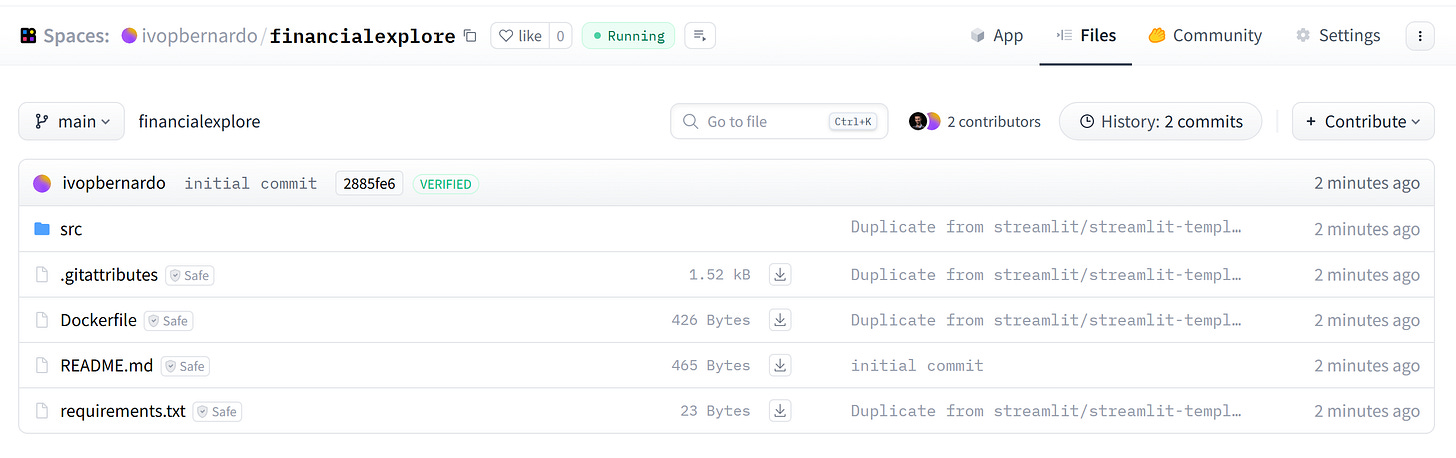Click the 465 Bytes size of README.md
This screenshot has height=458, width=1456.
tap(711, 365)
